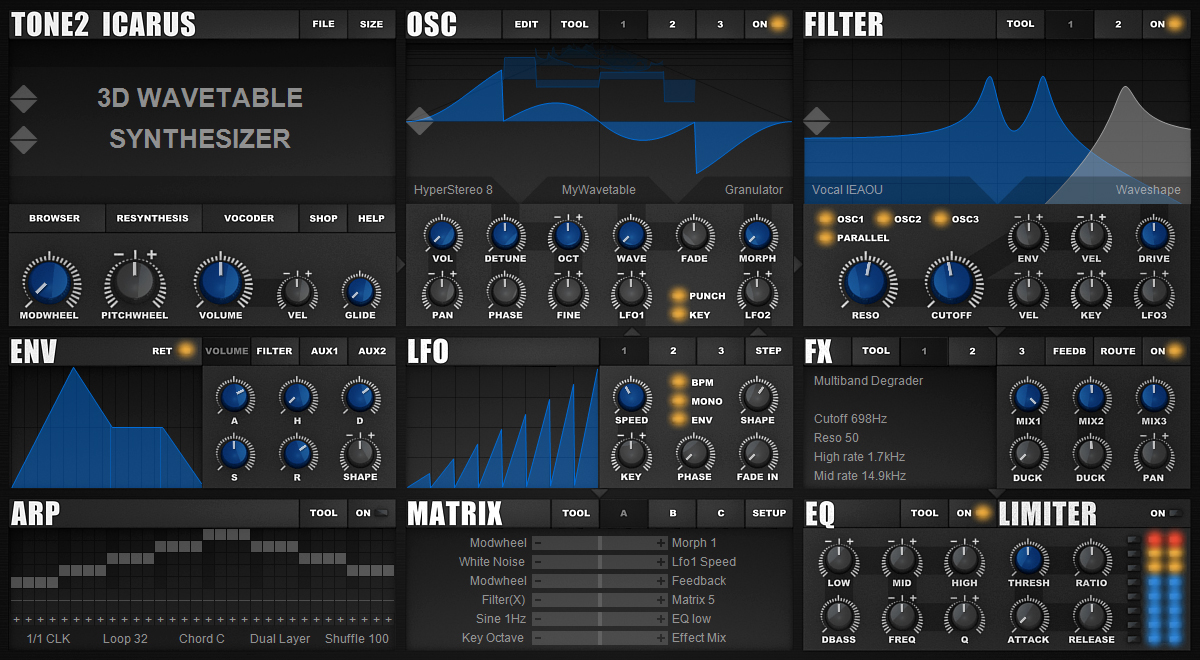1200x660 pixels.
Task: Open the arpeggiator Chord C selector
Action: pos(202,638)
